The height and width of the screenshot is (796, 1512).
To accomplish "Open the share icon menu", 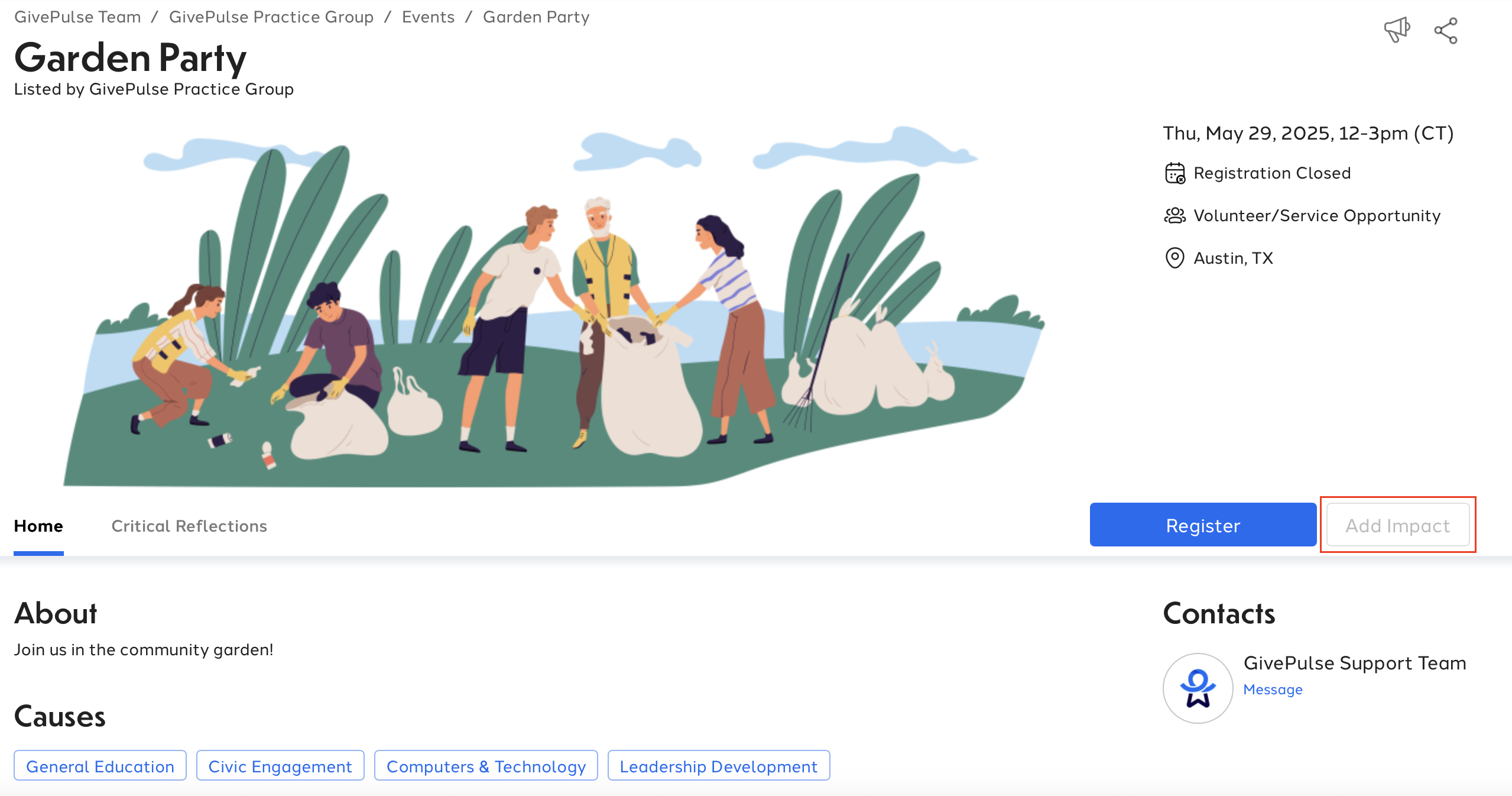I will 1446,31.
